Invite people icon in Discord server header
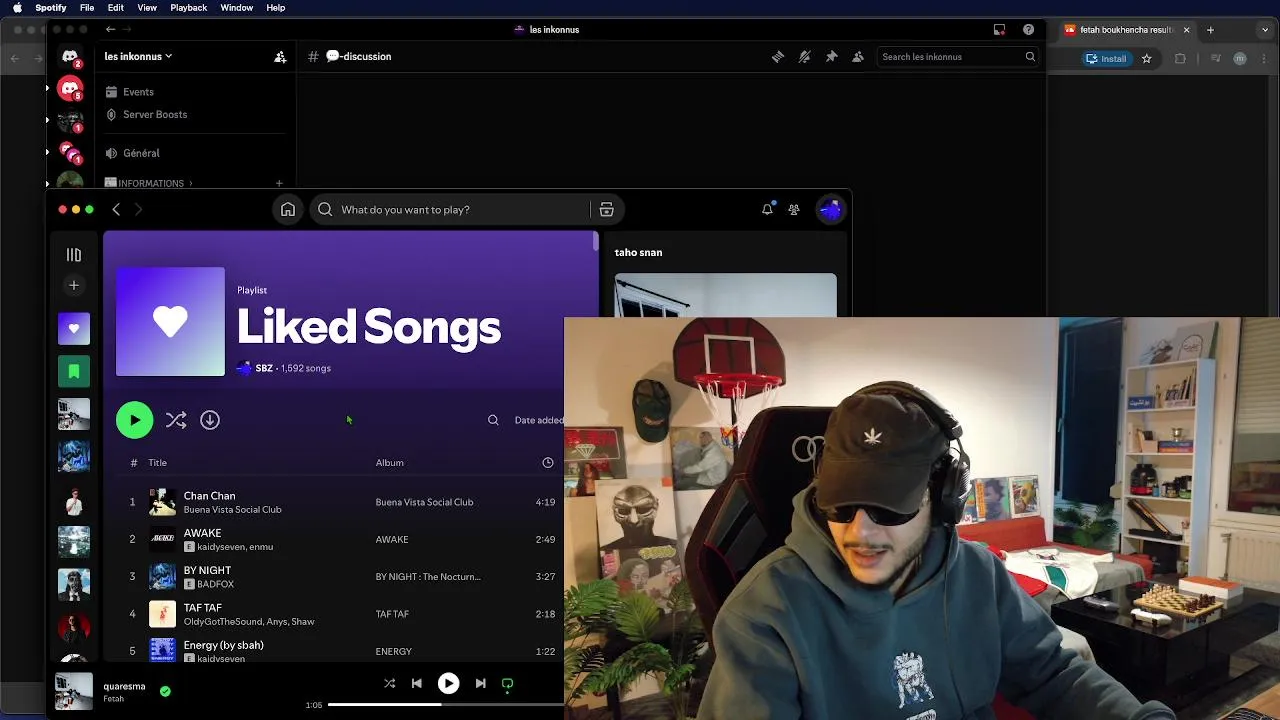 point(280,56)
